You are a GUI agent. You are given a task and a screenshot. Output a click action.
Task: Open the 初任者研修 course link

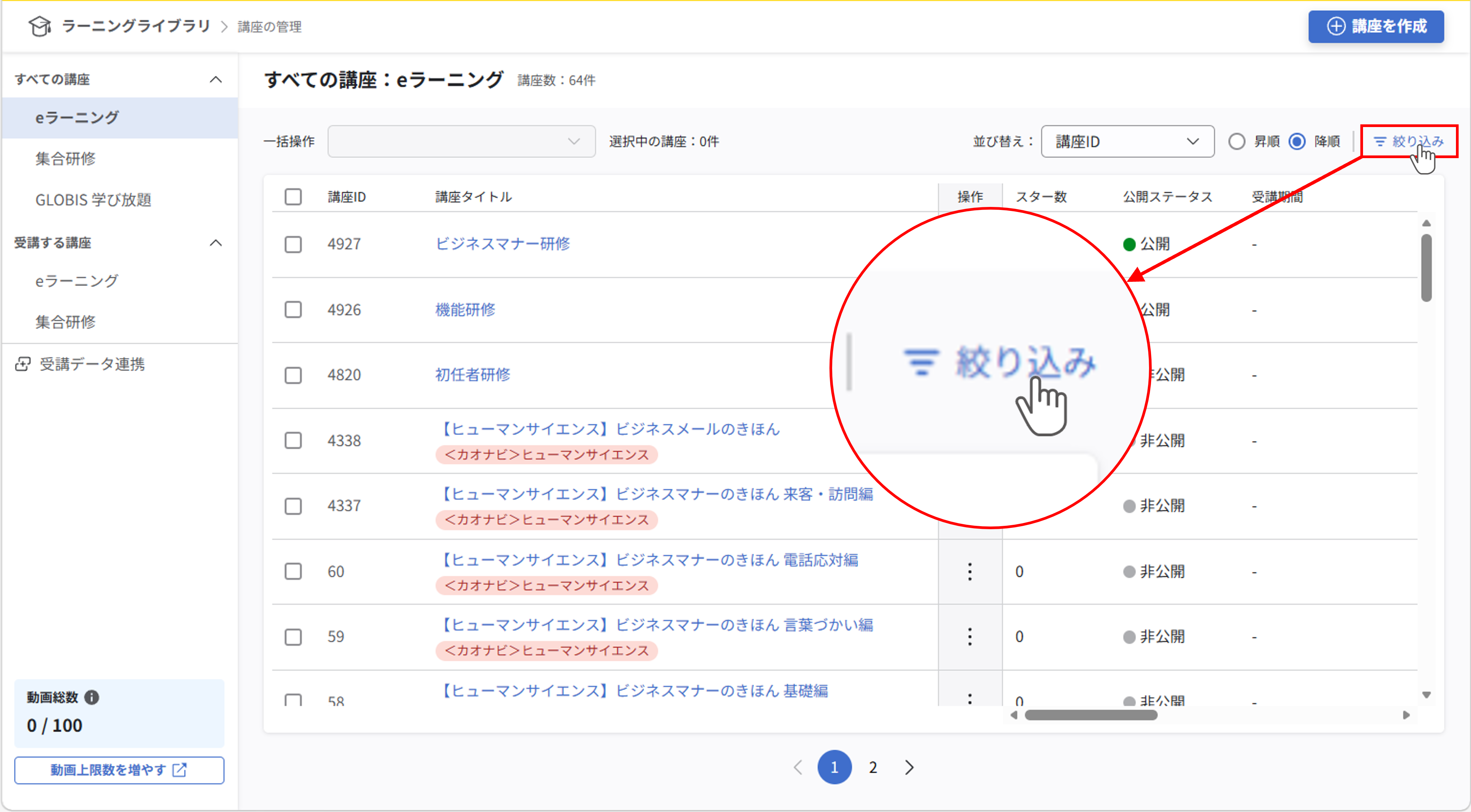(x=473, y=375)
